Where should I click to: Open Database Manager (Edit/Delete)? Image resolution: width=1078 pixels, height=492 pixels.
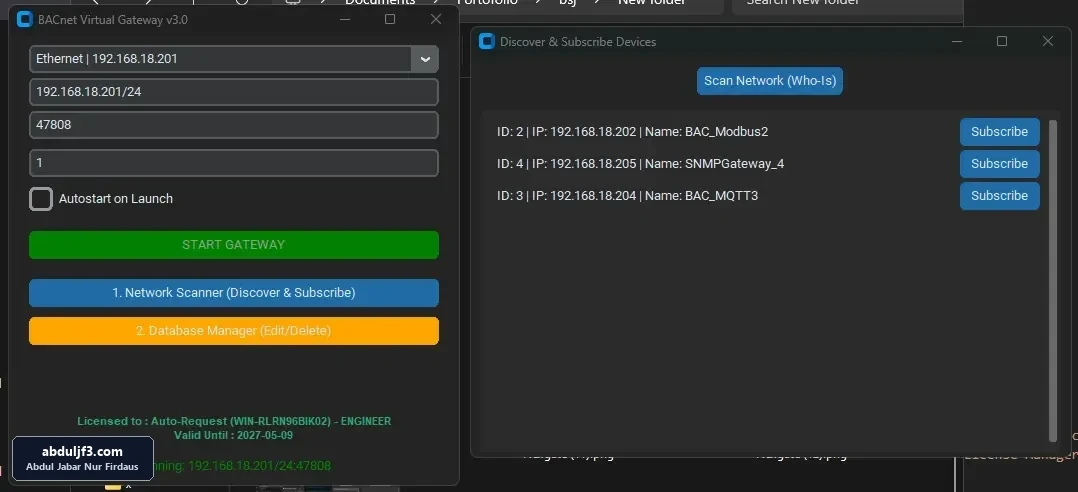(234, 331)
